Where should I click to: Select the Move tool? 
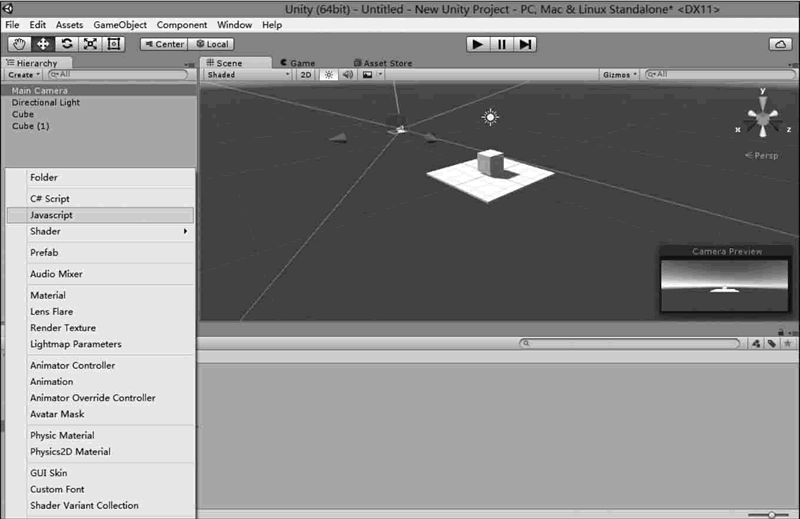43,44
